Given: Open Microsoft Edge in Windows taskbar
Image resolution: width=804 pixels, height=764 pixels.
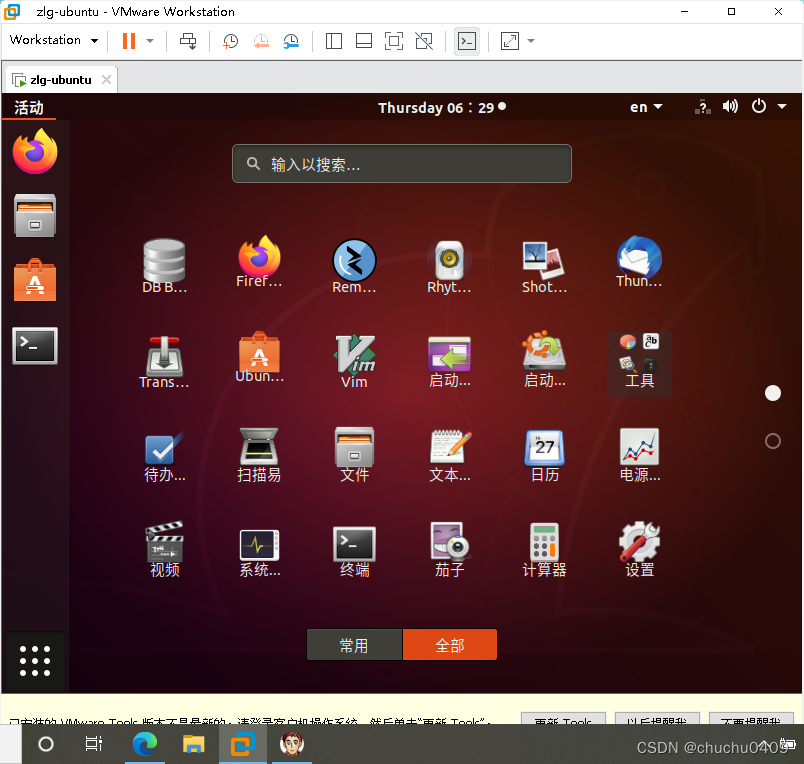Looking at the screenshot, I should point(145,743).
